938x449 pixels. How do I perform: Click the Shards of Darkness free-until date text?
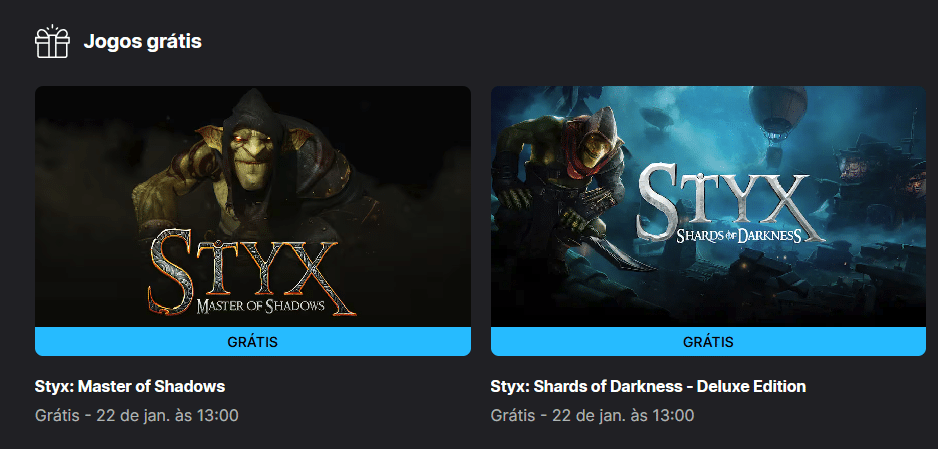tap(593, 415)
